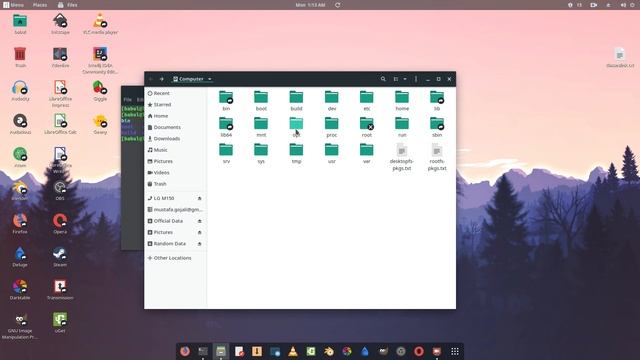Open Starred in sidebar
The width and height of the screenshot is (640, 360).
[x=159, y=104]
